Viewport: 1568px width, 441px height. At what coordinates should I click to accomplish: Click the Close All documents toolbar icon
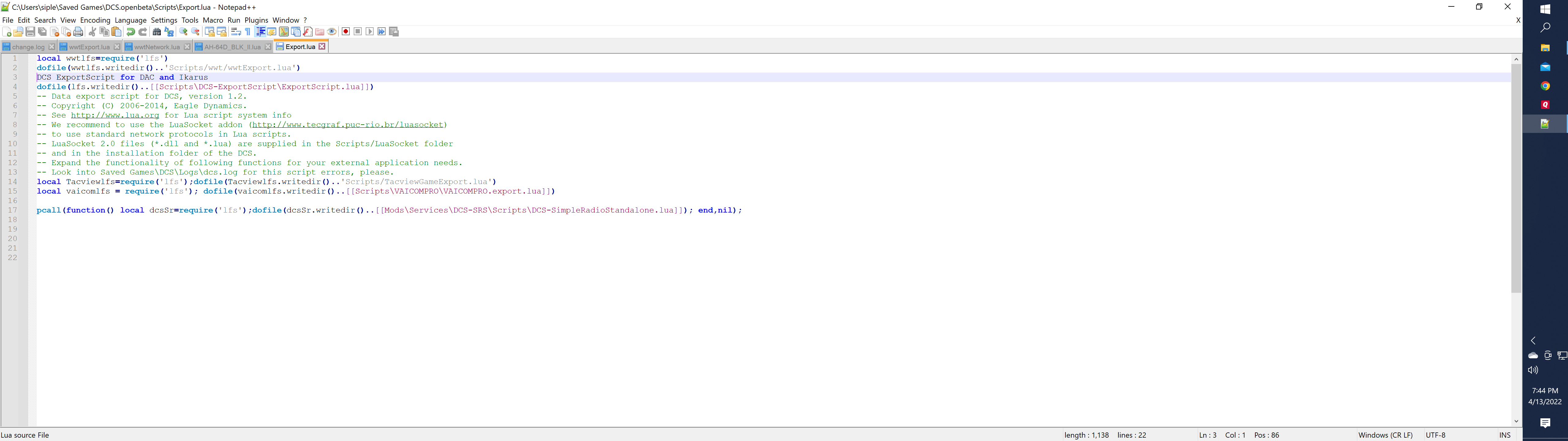point(66,32)
